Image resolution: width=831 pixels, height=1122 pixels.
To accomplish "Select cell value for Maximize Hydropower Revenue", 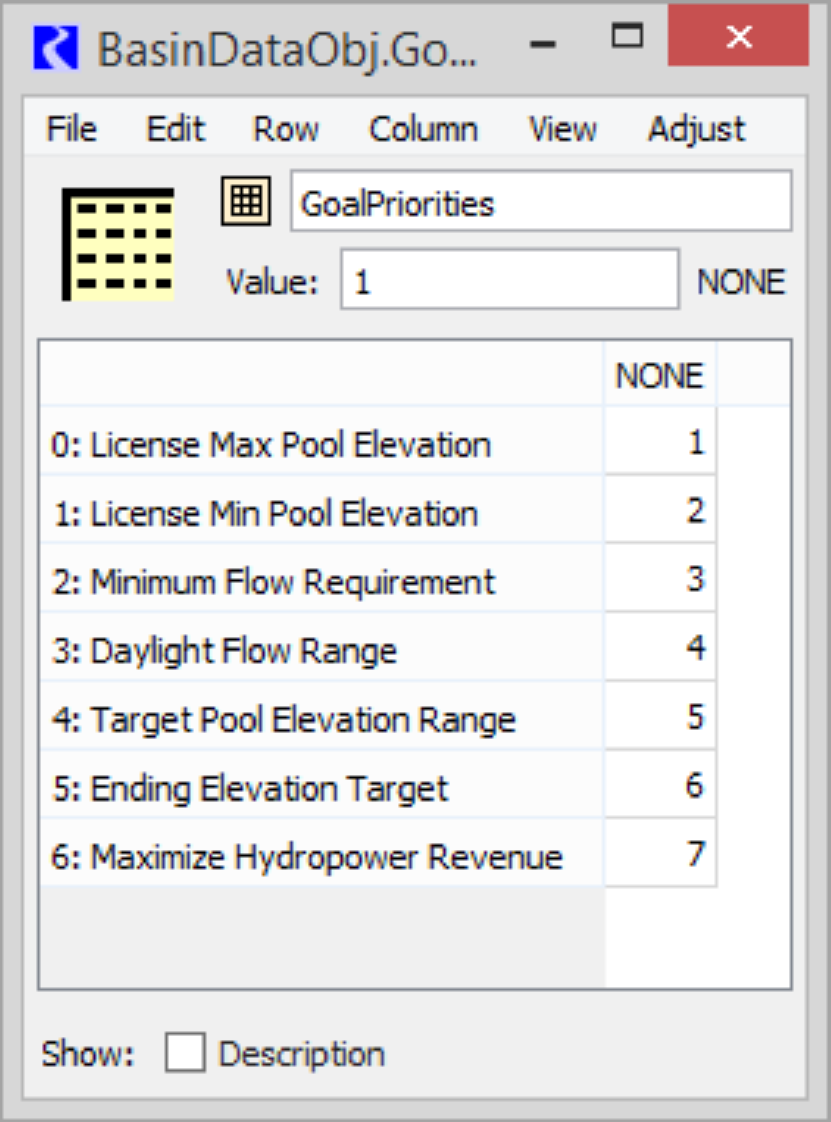I will click(x=659, y=856).
